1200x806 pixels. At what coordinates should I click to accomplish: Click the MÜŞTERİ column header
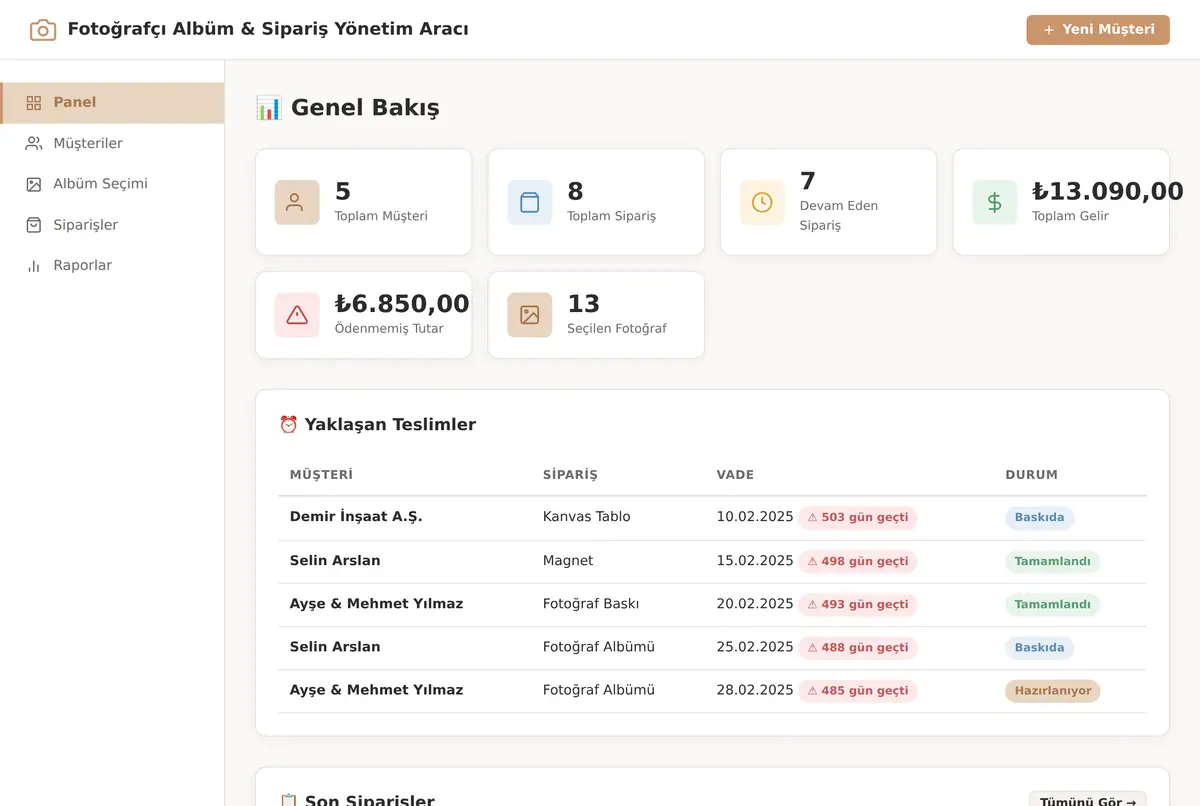click(322, 475)
